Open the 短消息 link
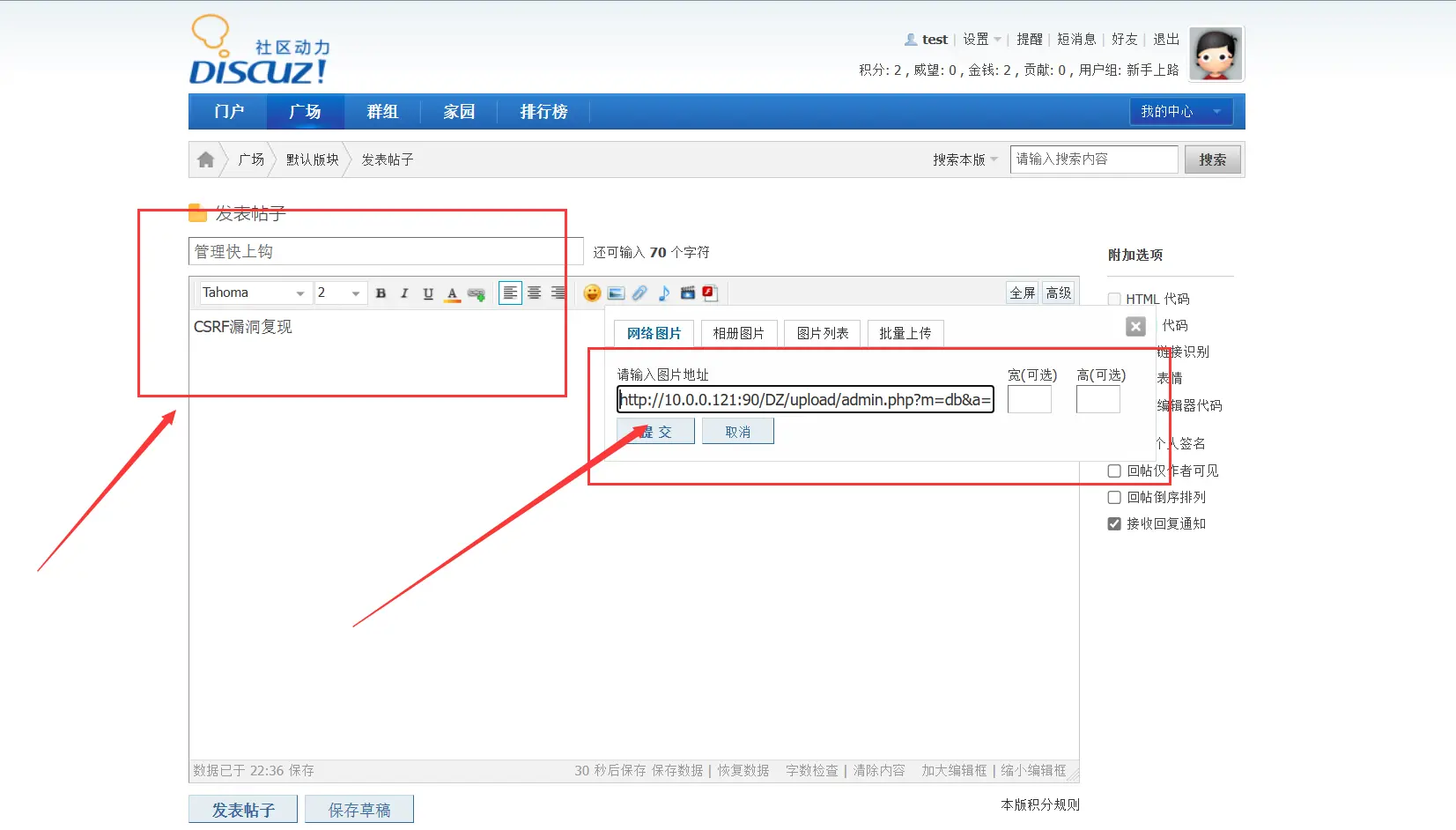This screenshot has height=830, width=1456. [x=1076, y=40]
